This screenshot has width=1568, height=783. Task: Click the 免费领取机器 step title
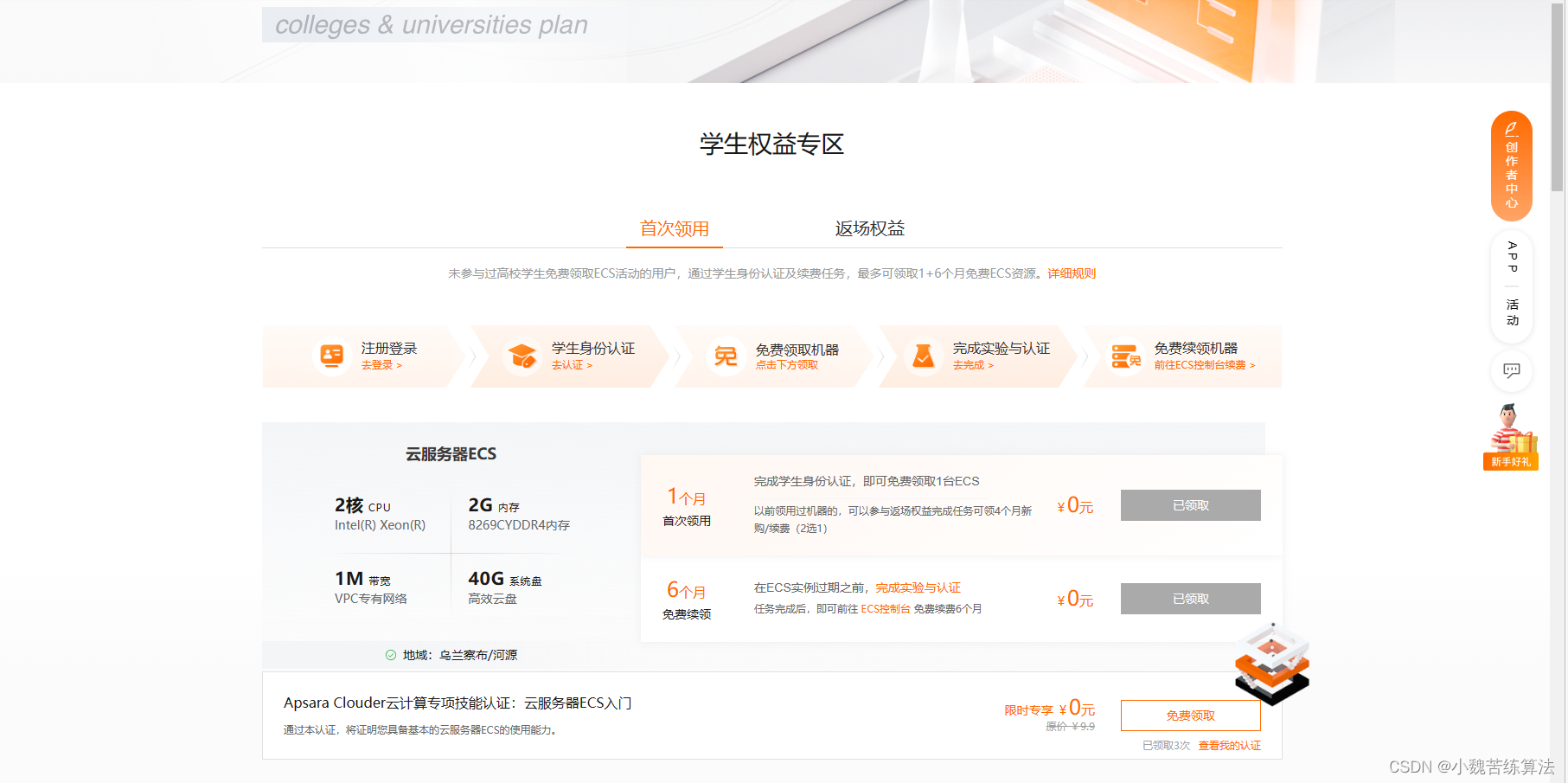(797, 350)
